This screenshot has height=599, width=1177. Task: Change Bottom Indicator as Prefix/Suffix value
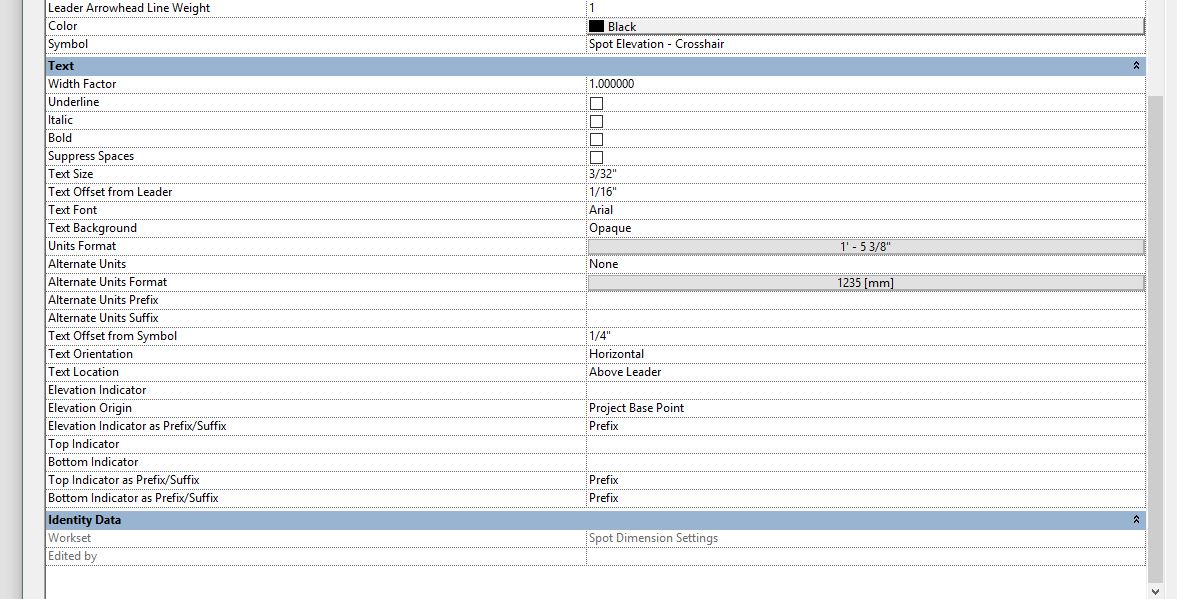coord(865,498)
